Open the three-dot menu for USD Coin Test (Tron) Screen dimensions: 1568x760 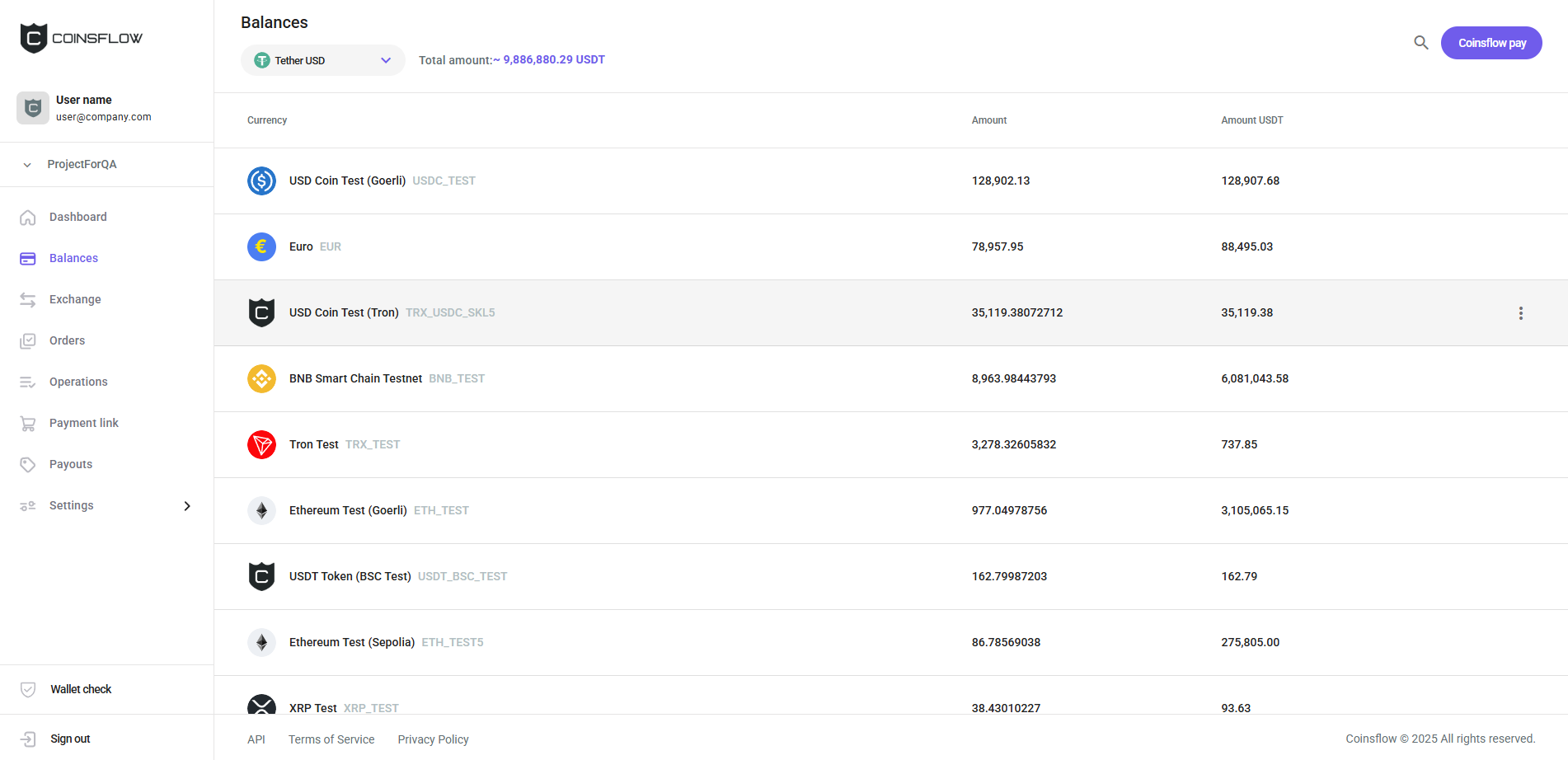click(x=1520, y=313)
